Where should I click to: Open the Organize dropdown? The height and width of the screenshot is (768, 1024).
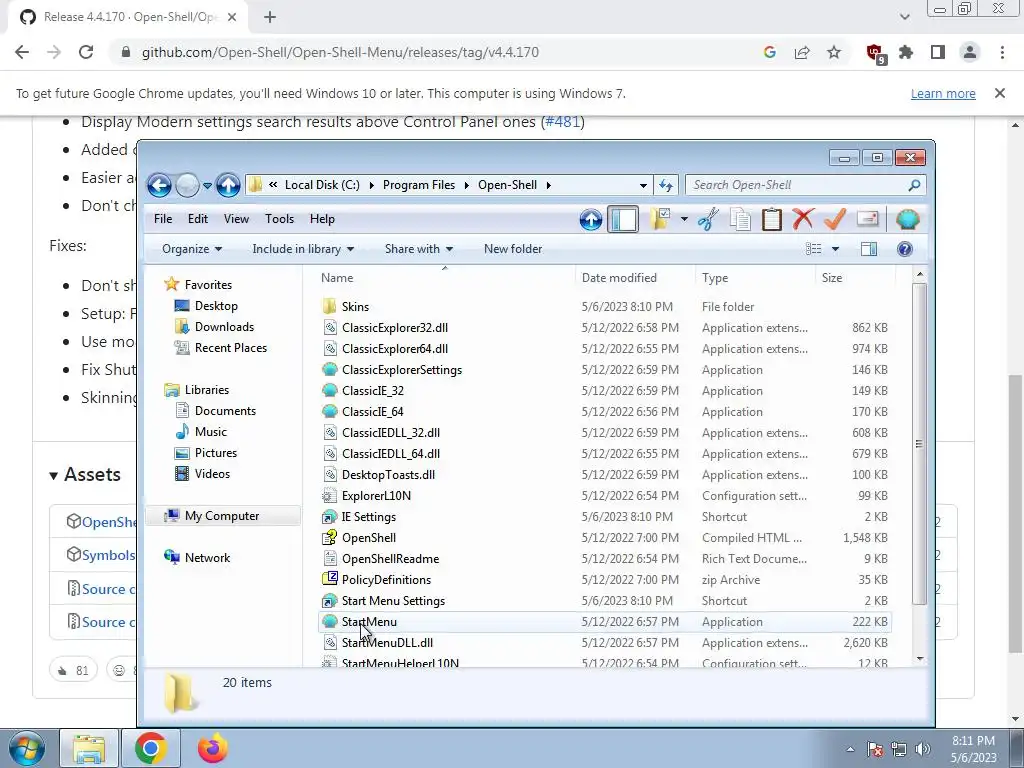[192, 249]
